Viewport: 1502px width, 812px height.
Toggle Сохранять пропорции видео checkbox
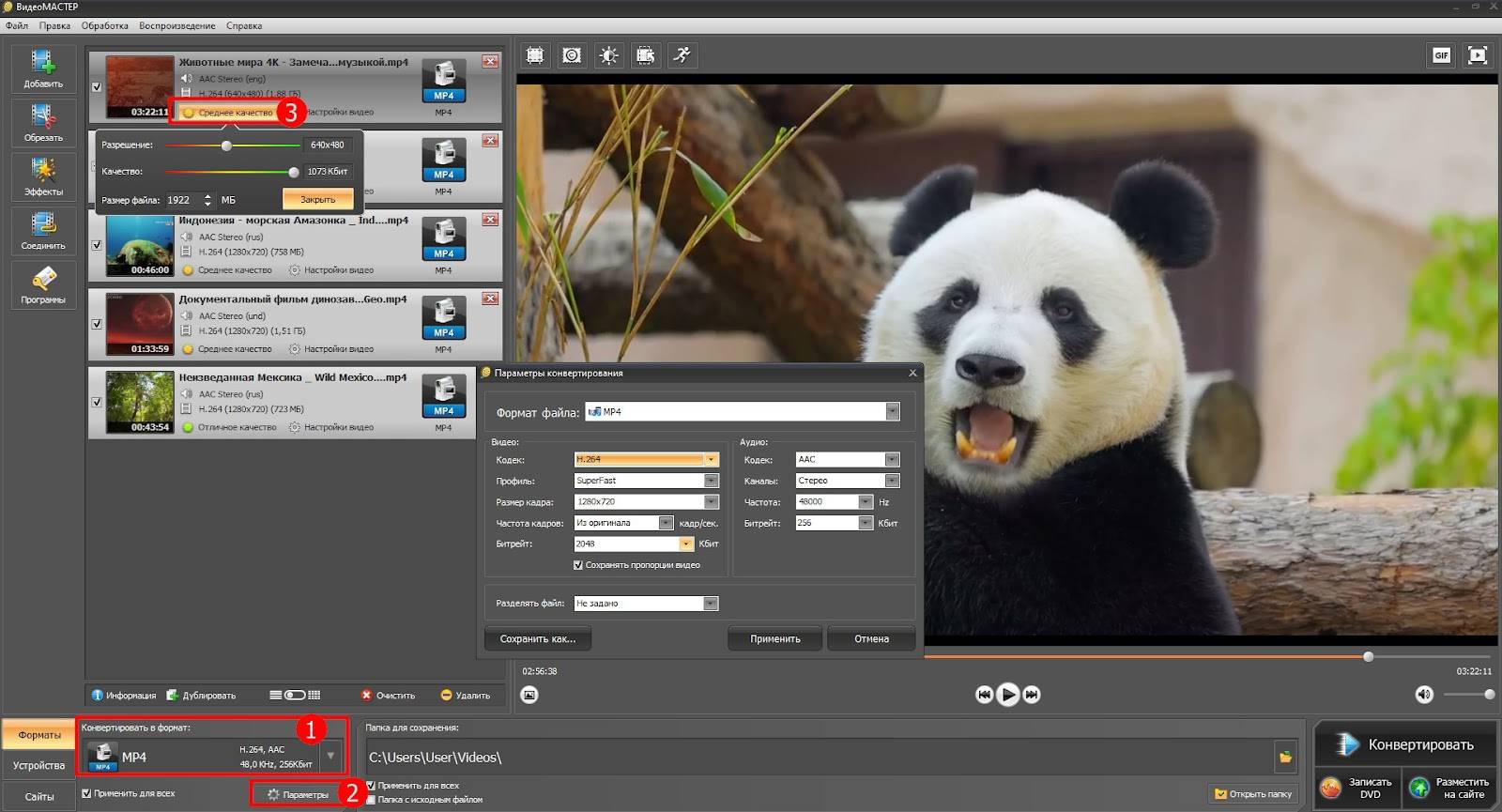[578, 565]
